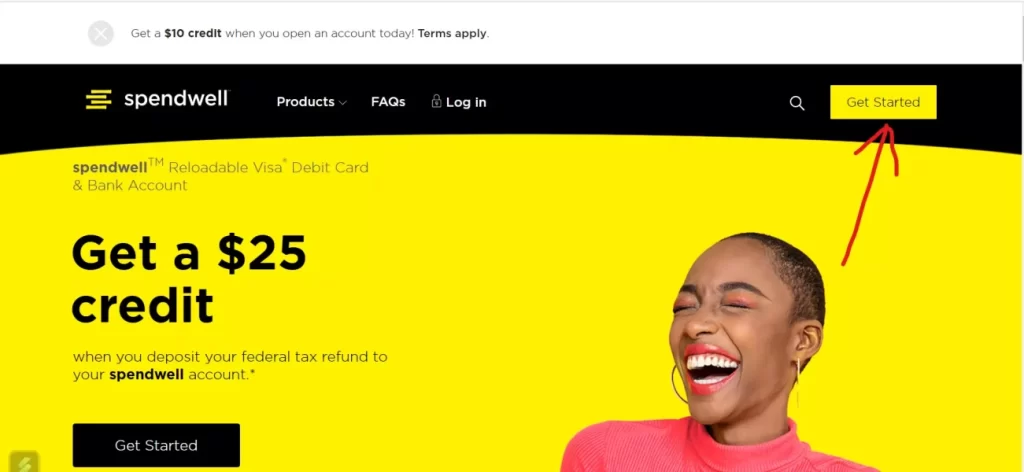Click the yellow Get Started button
Viewport: 1024px width, 472px height.
click(x=883, y=102)
